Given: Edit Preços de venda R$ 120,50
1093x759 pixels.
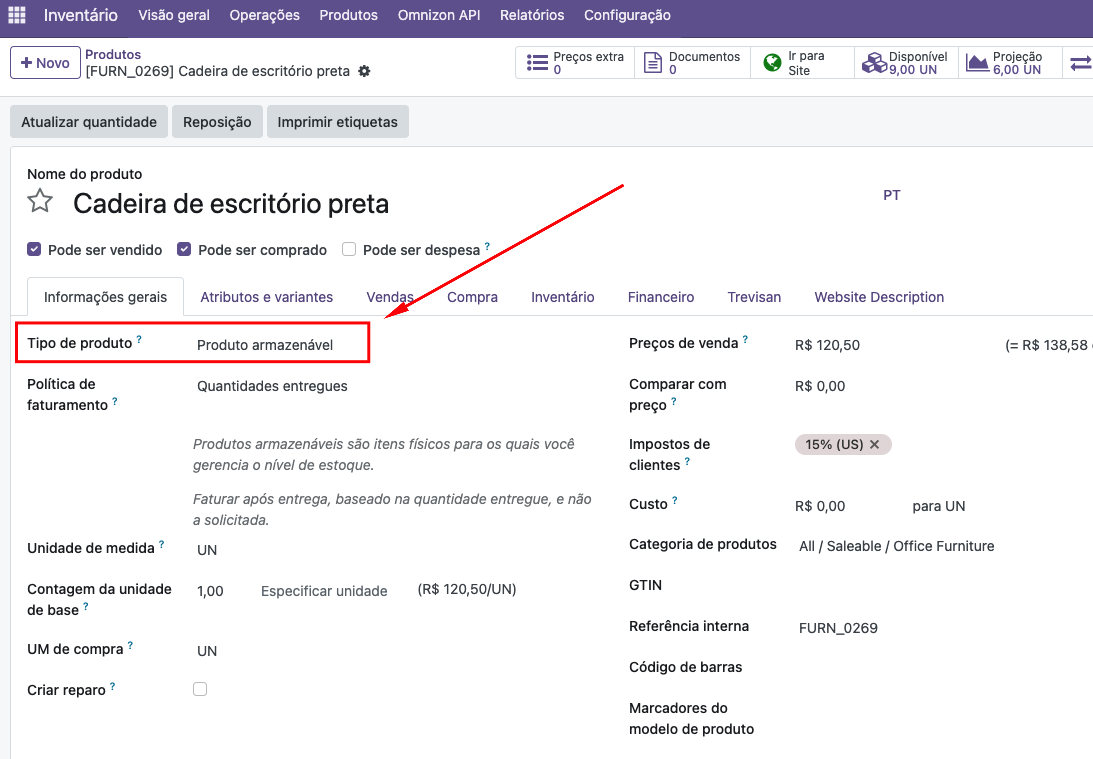Looking at the screenshot, I should point(827,345).
